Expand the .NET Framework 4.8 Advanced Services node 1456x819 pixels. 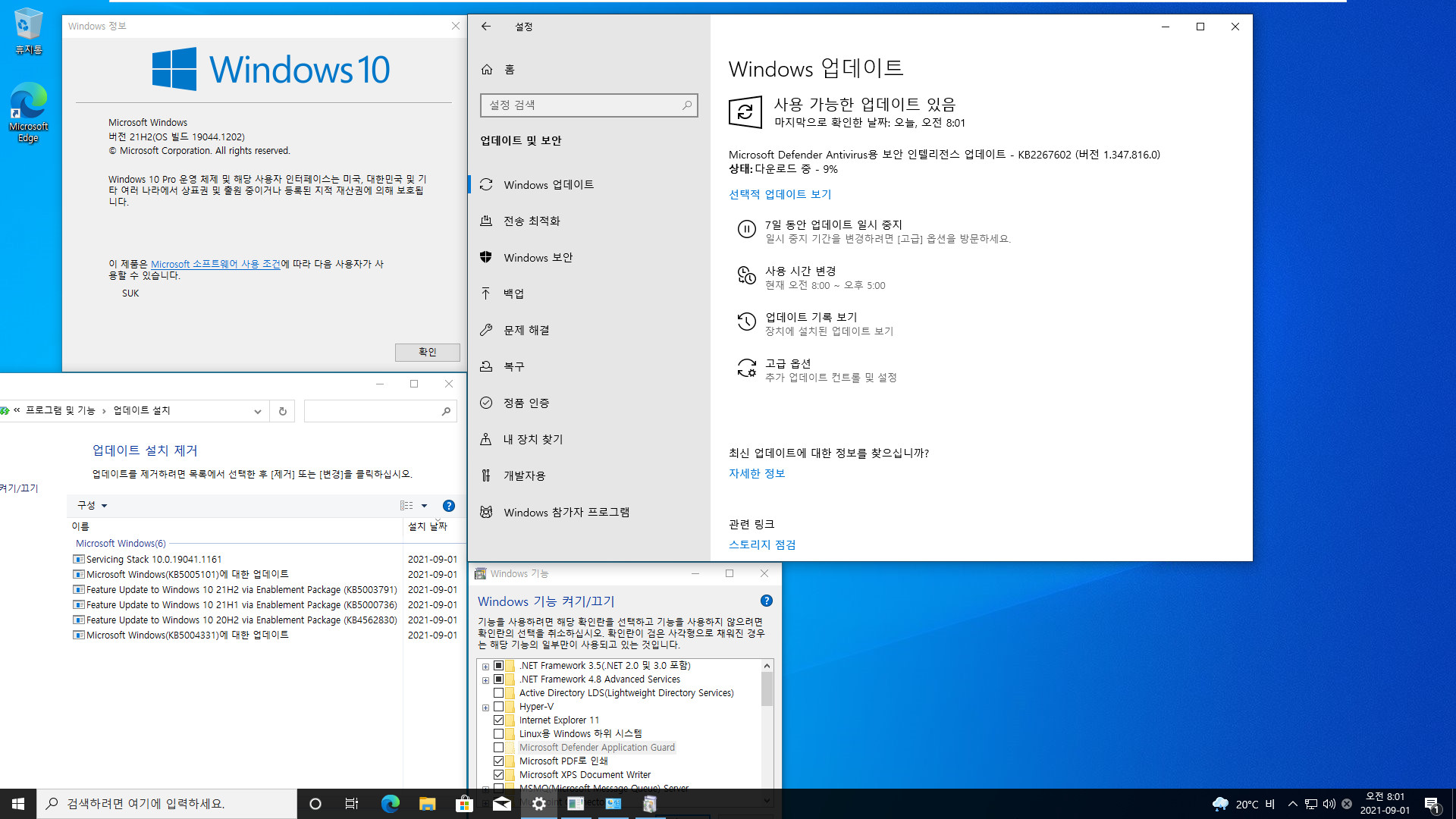pyautogui.click(x=485, y=680)
